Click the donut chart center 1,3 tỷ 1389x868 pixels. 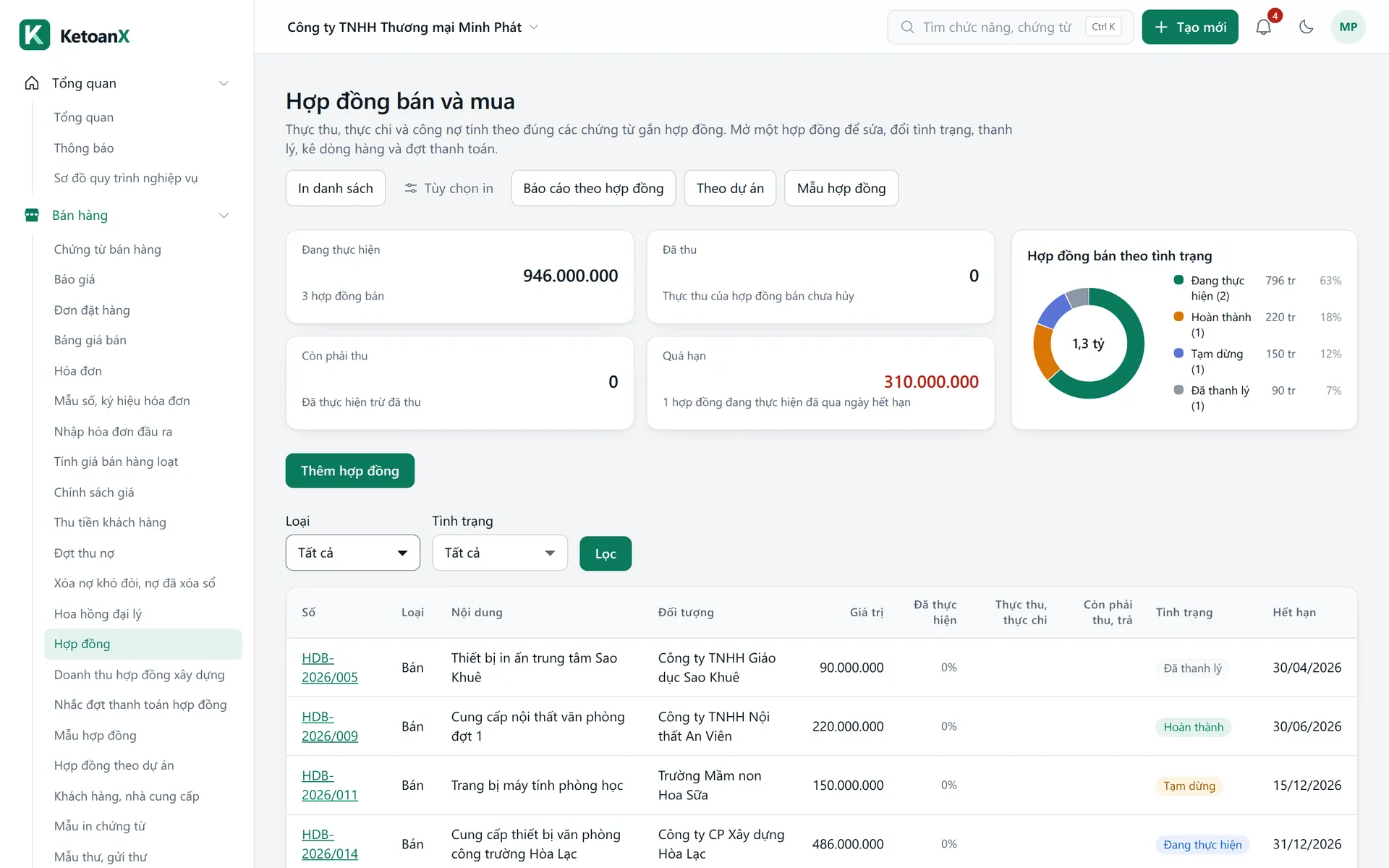1088,344
